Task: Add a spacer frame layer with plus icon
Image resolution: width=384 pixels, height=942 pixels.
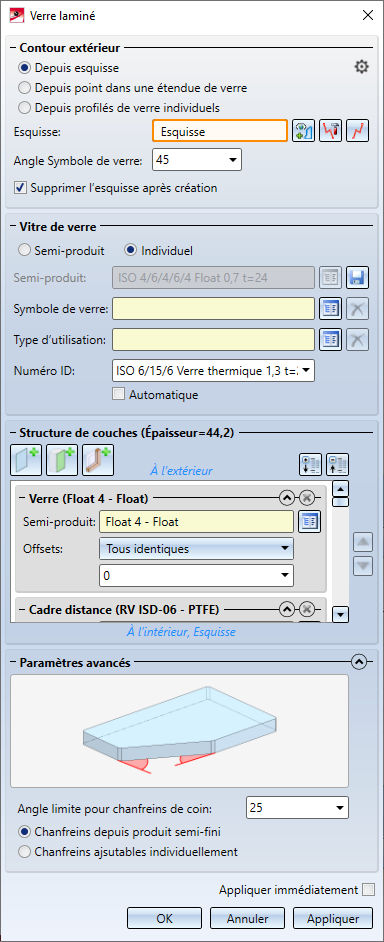Action: click(x=98, y=461)
